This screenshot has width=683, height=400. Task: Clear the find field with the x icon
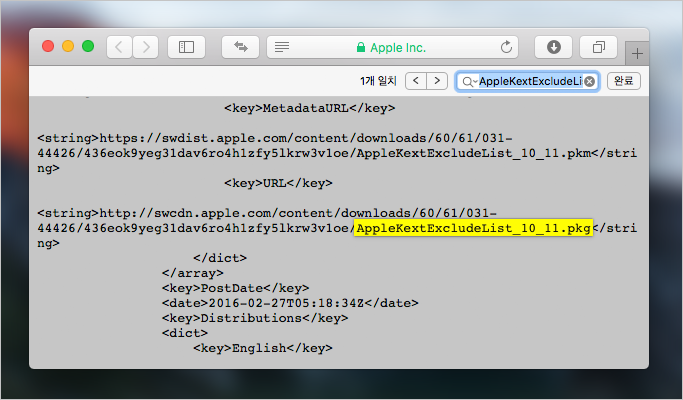point(589,81)
